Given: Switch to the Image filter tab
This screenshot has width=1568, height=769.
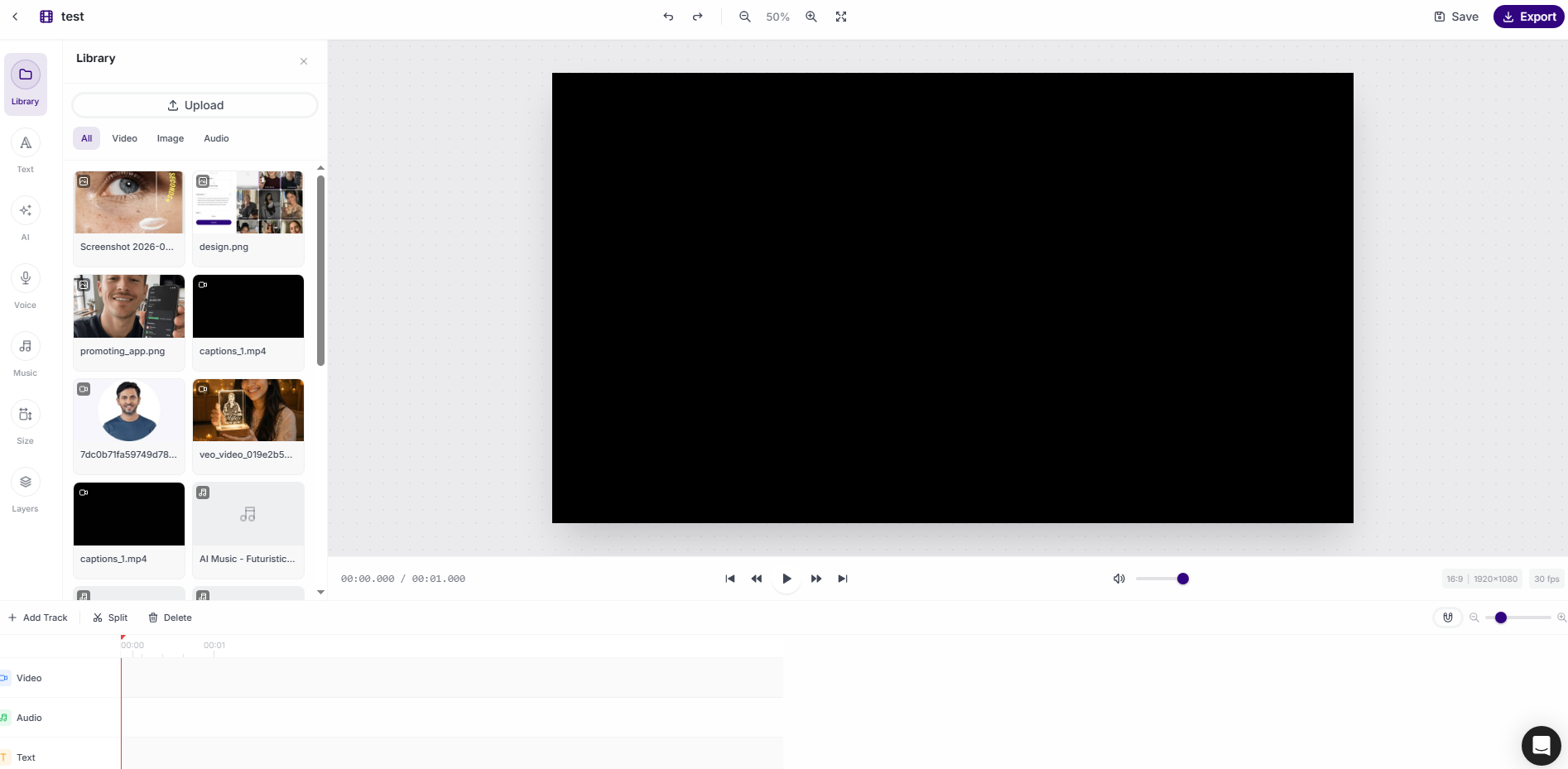Looking at the screenshot, I should click(171, 138).
